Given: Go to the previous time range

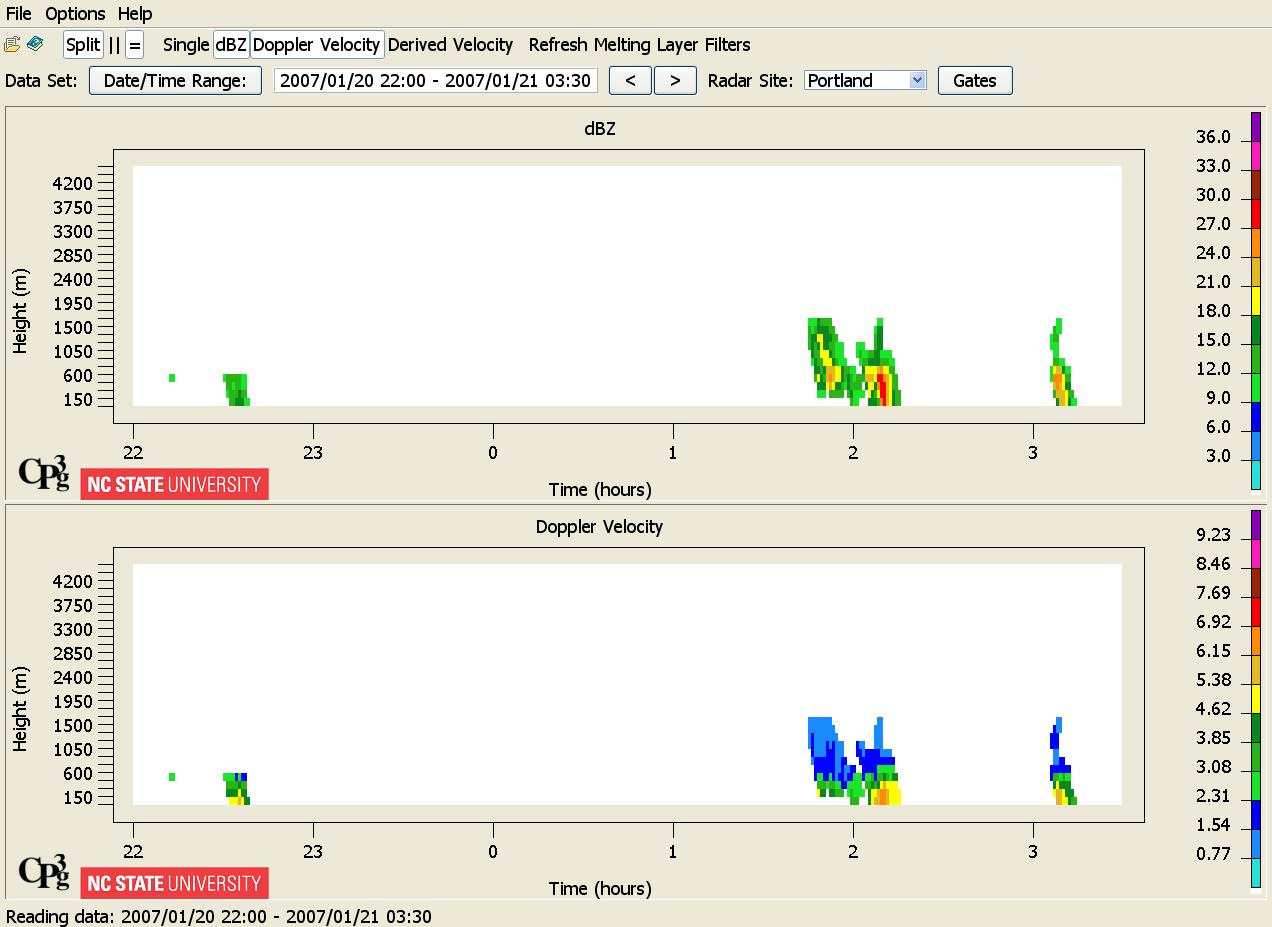Looking at the screenshot, I should click(630, 80).
